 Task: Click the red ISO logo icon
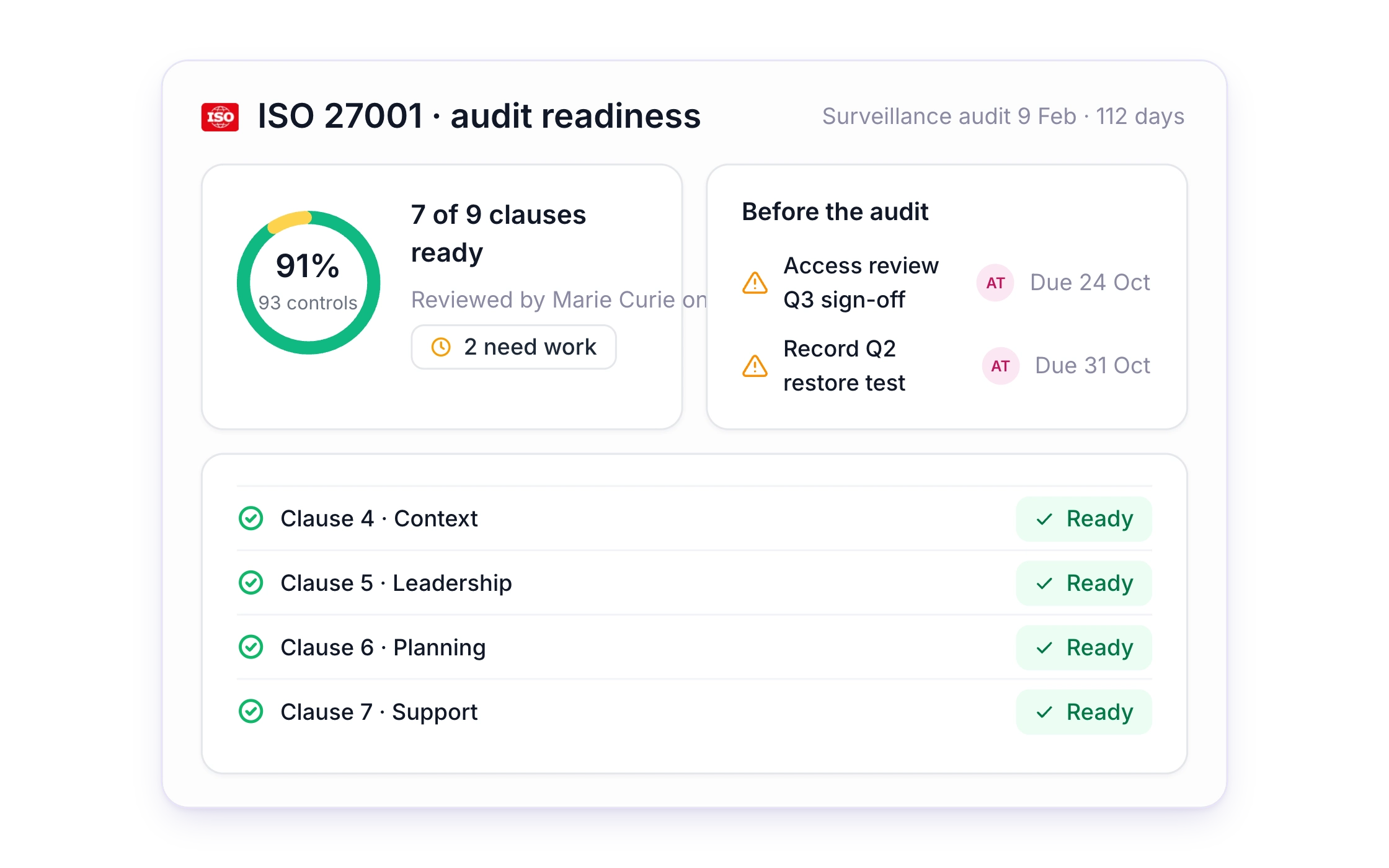pyautogui.click(x=220, y=117)
